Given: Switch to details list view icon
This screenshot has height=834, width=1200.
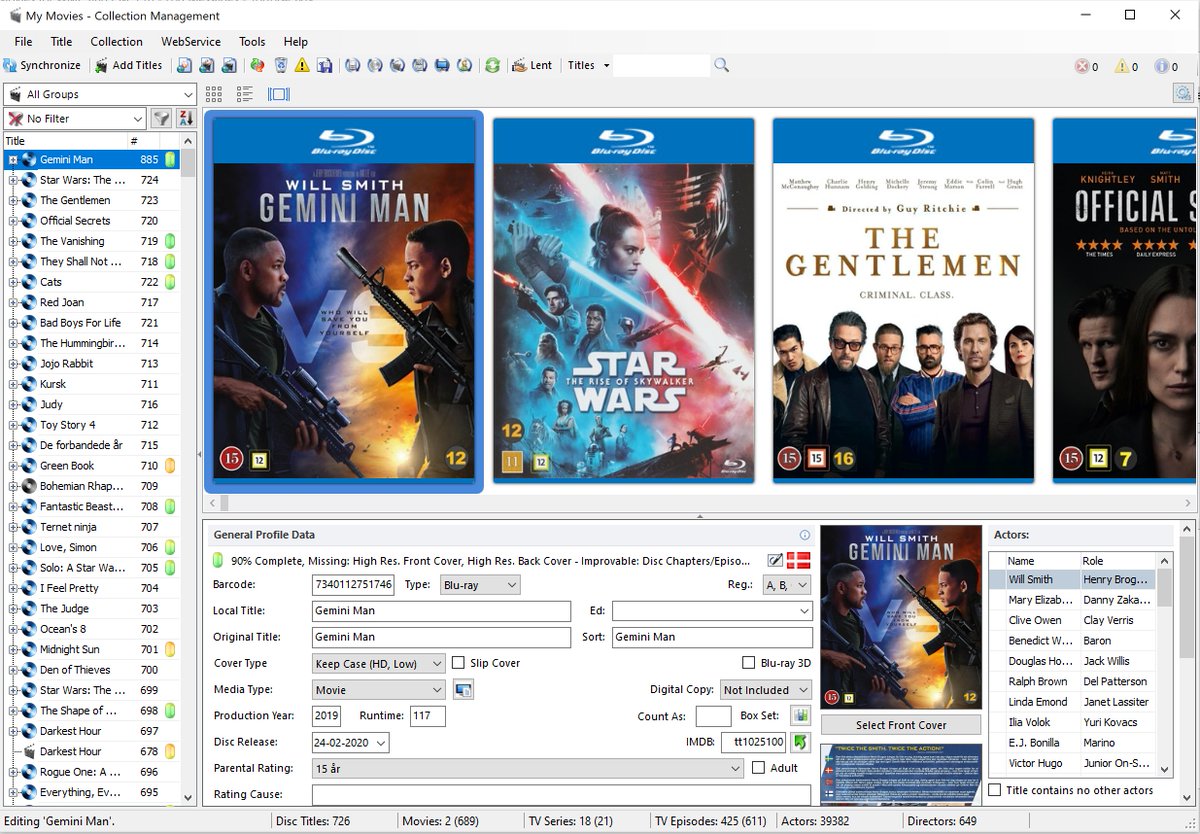Looking at the screenshot, I should tap(245, 94).
